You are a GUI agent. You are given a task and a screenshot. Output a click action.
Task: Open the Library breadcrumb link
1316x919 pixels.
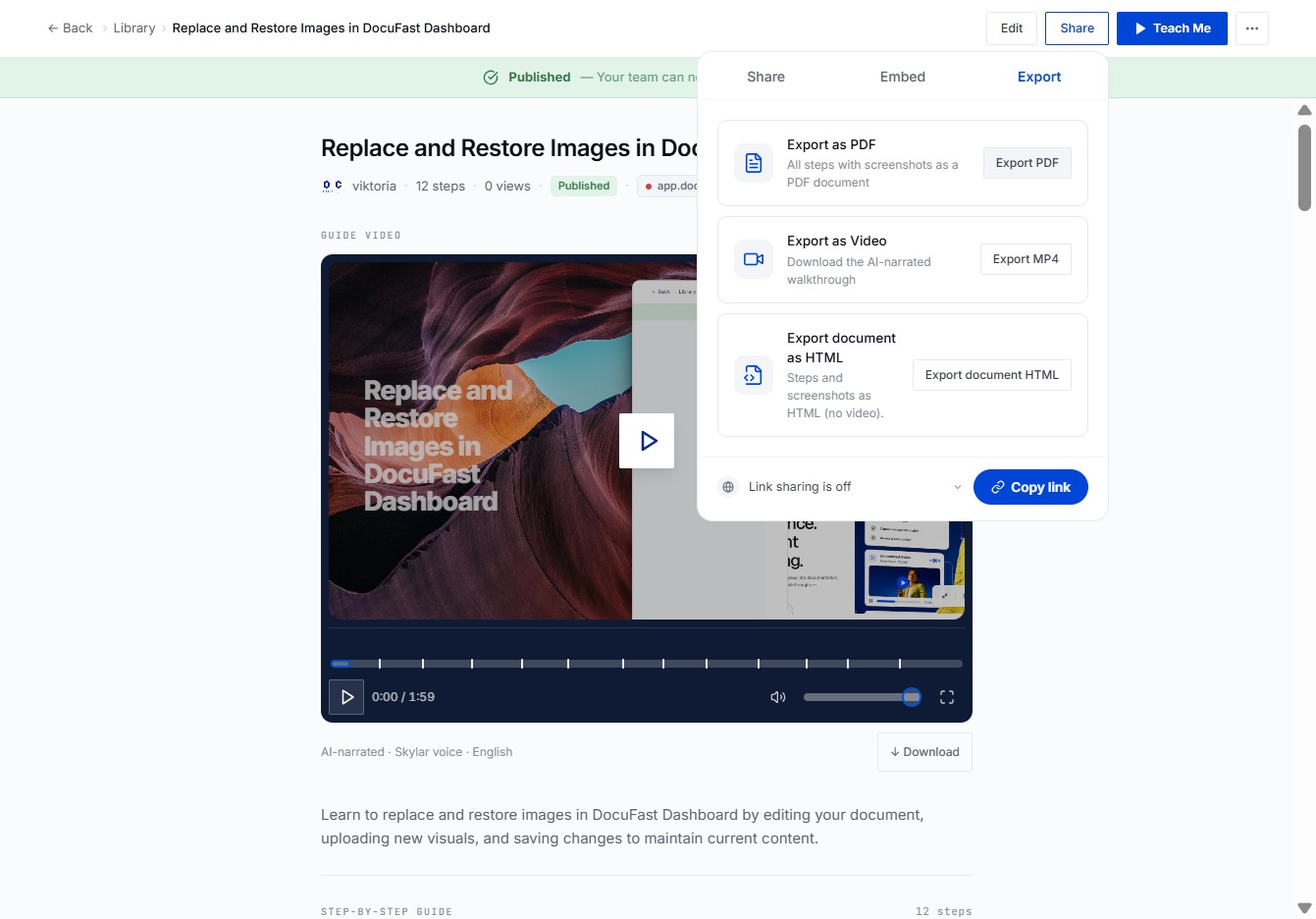pyautogui.click(x=134, y=28)
